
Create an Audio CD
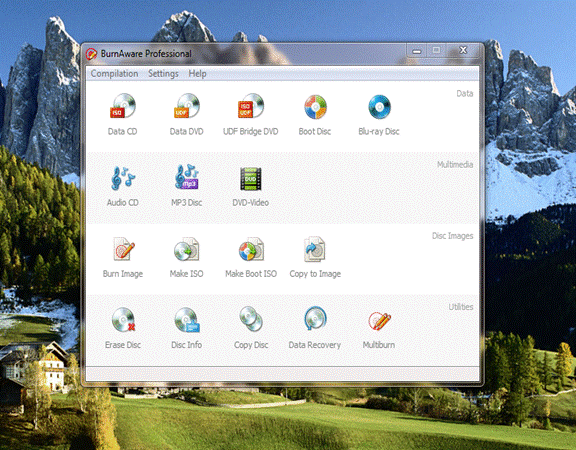(123, 186)
